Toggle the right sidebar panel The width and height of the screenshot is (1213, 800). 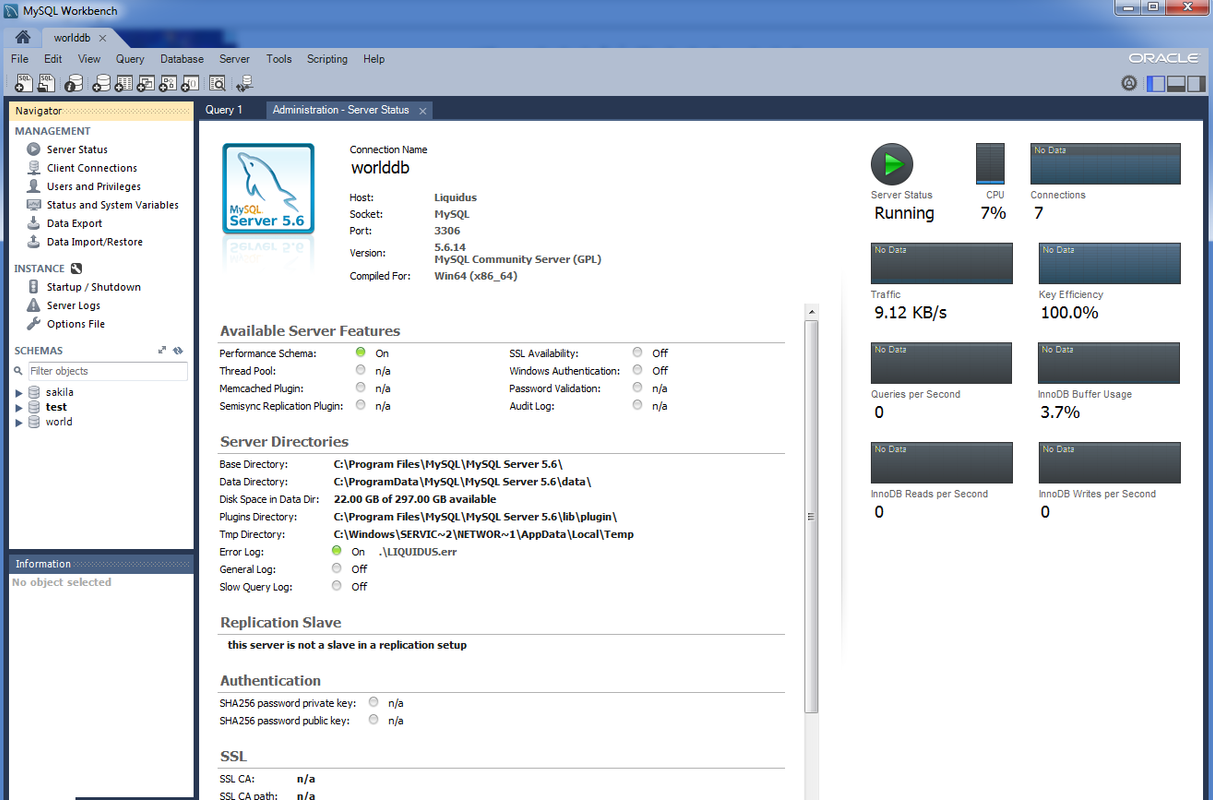pyautogui.click(x=1197, y=84)
